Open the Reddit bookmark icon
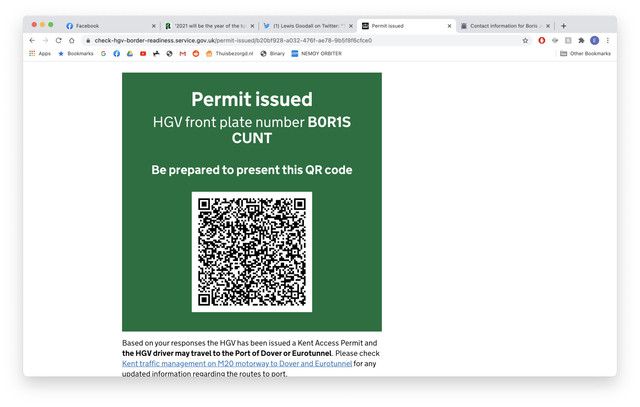The image size is (640, 407). click(x=196, y=53)
